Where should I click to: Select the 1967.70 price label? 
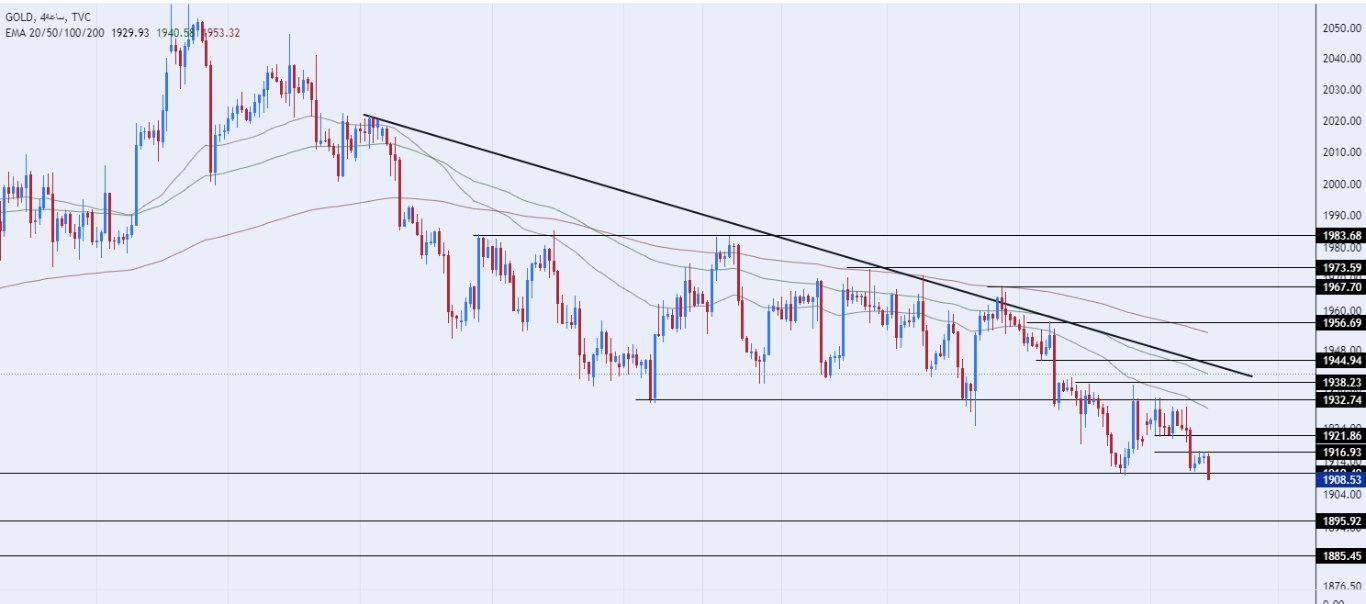tap(1341, 286)
